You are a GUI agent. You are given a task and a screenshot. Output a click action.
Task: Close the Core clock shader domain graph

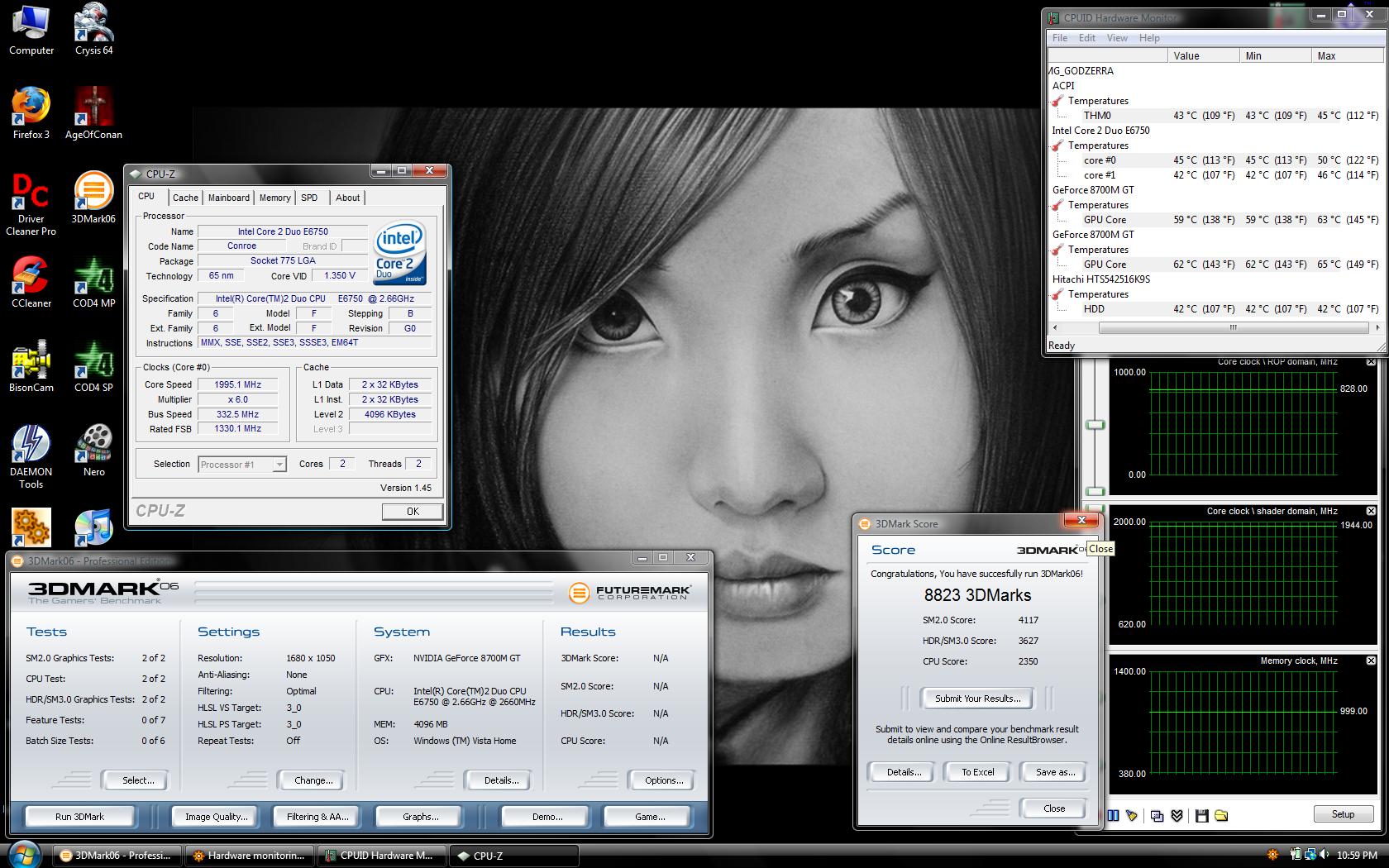(x=1371, y=511)
